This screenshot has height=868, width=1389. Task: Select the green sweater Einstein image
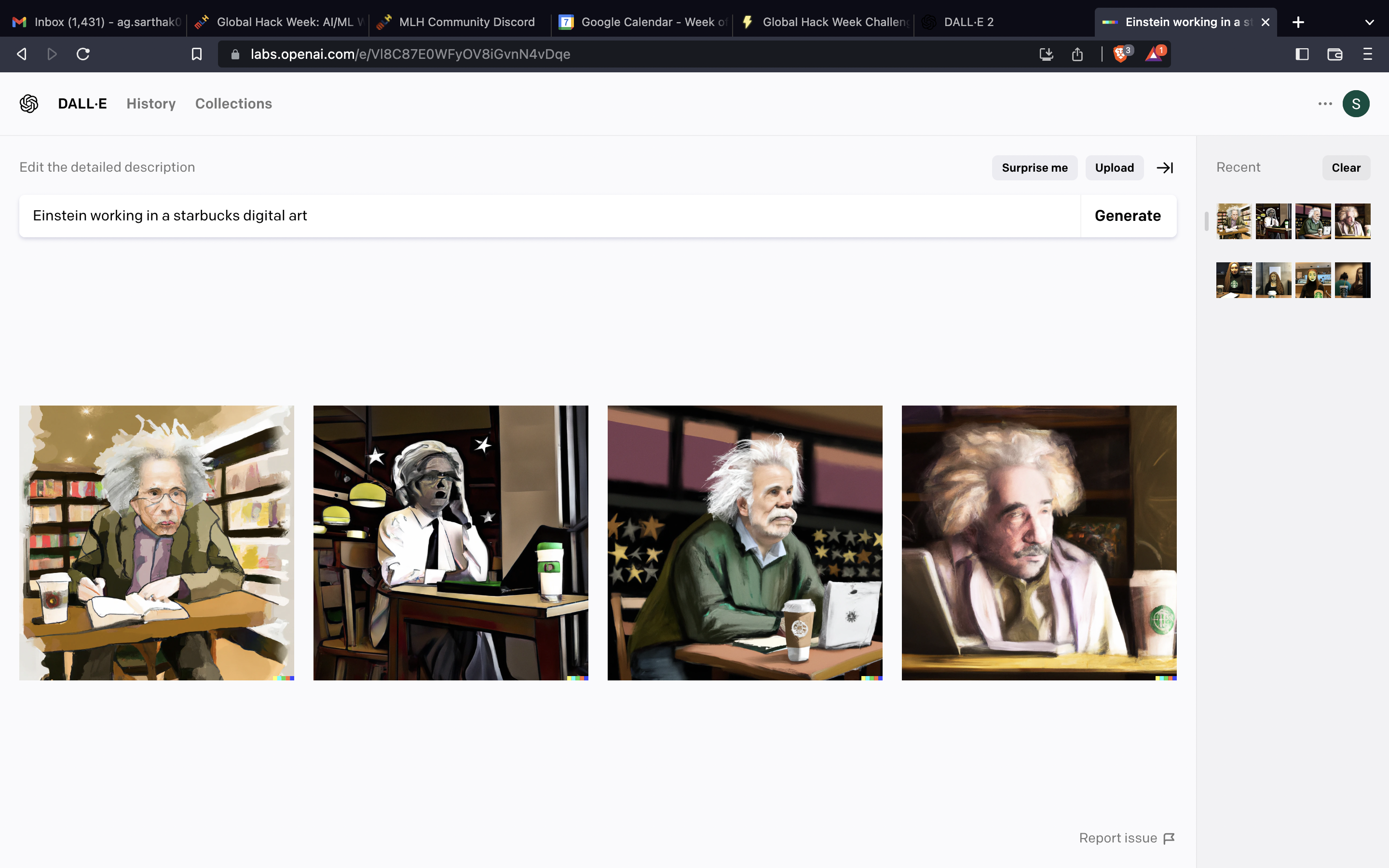(745, 542)
